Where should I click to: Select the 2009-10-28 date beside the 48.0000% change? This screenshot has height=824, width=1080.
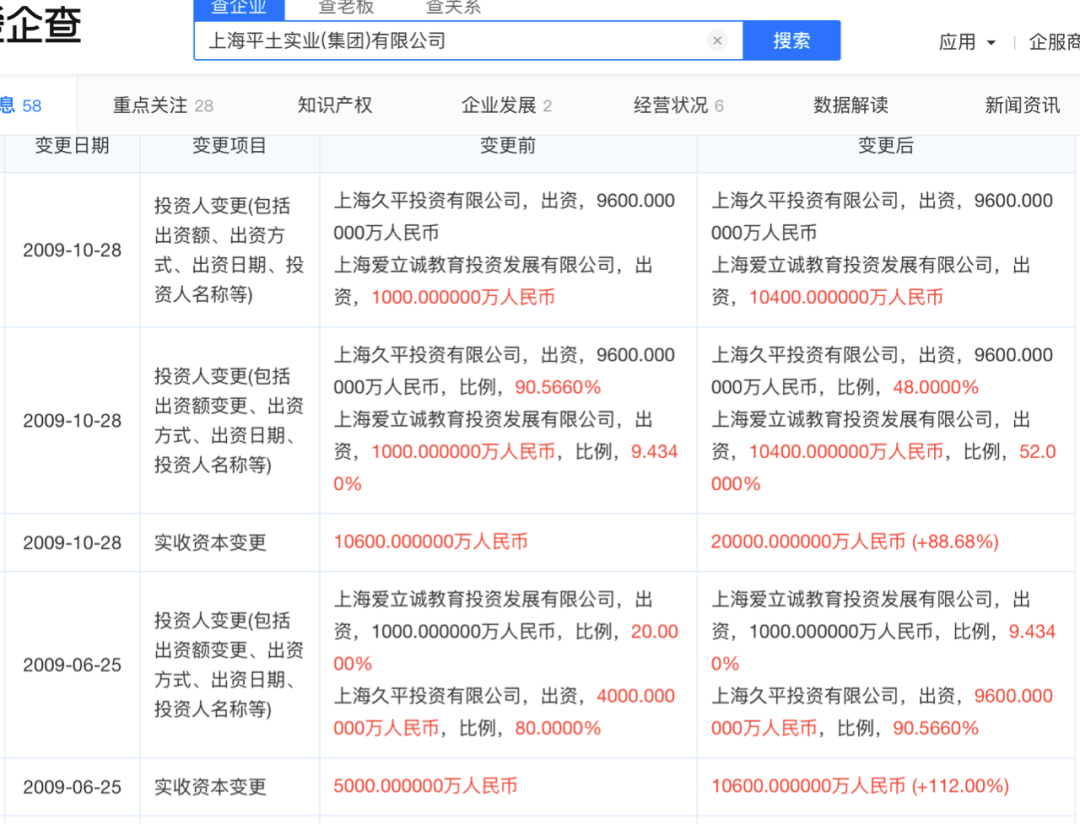[72, 421]
